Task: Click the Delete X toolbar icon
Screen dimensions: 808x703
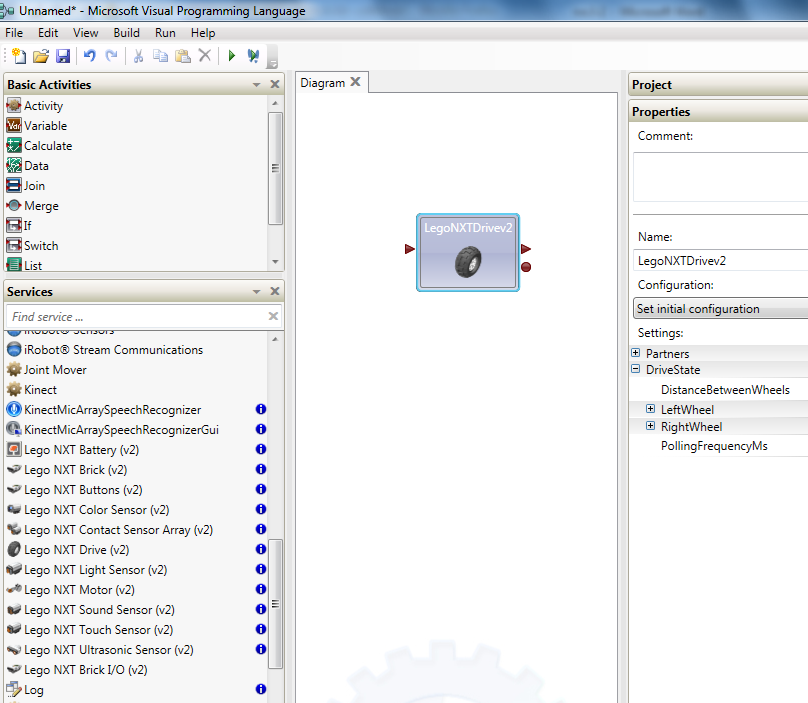Action: pos(205,55)
